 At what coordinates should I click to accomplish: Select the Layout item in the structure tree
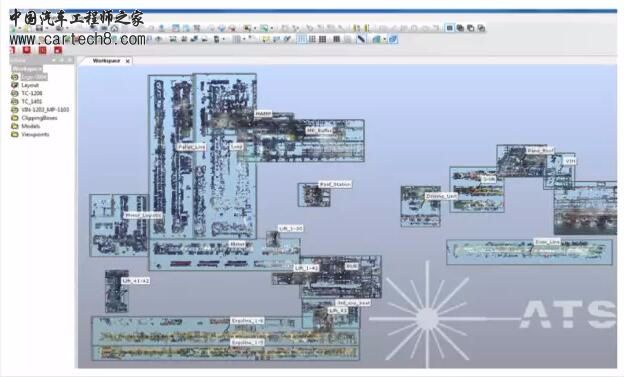(x=30, y=85)
